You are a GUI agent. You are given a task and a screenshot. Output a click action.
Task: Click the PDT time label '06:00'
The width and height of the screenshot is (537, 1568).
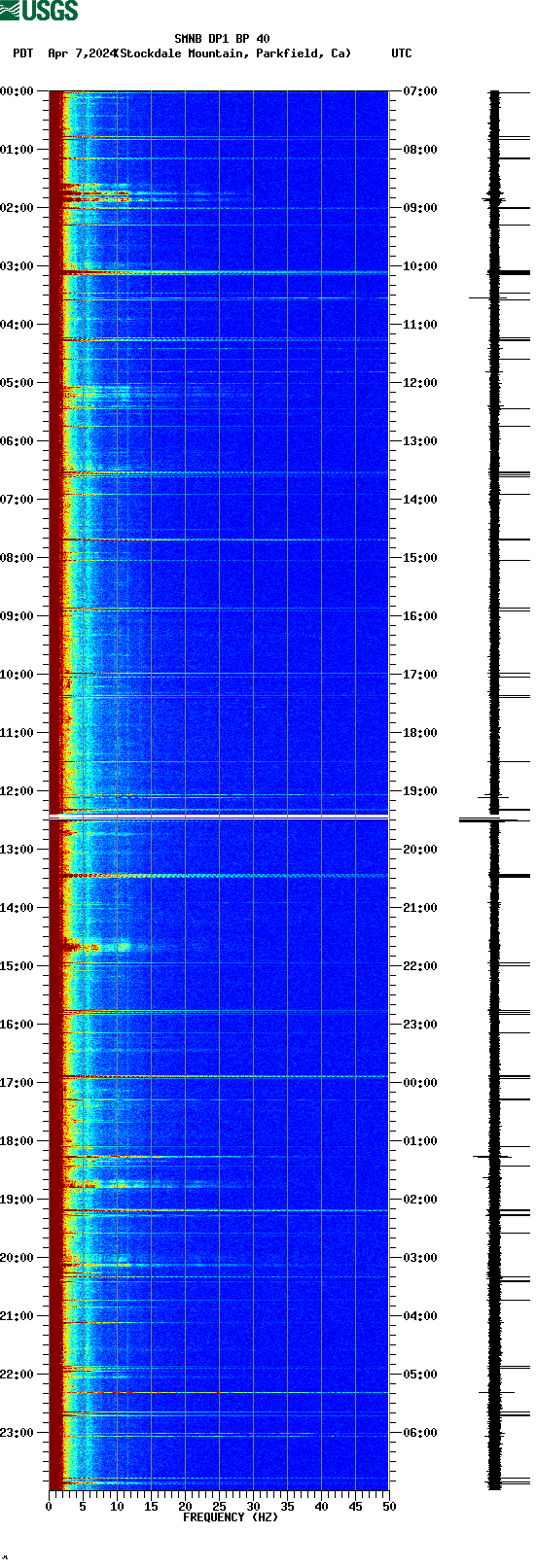(x=18, y=441)
